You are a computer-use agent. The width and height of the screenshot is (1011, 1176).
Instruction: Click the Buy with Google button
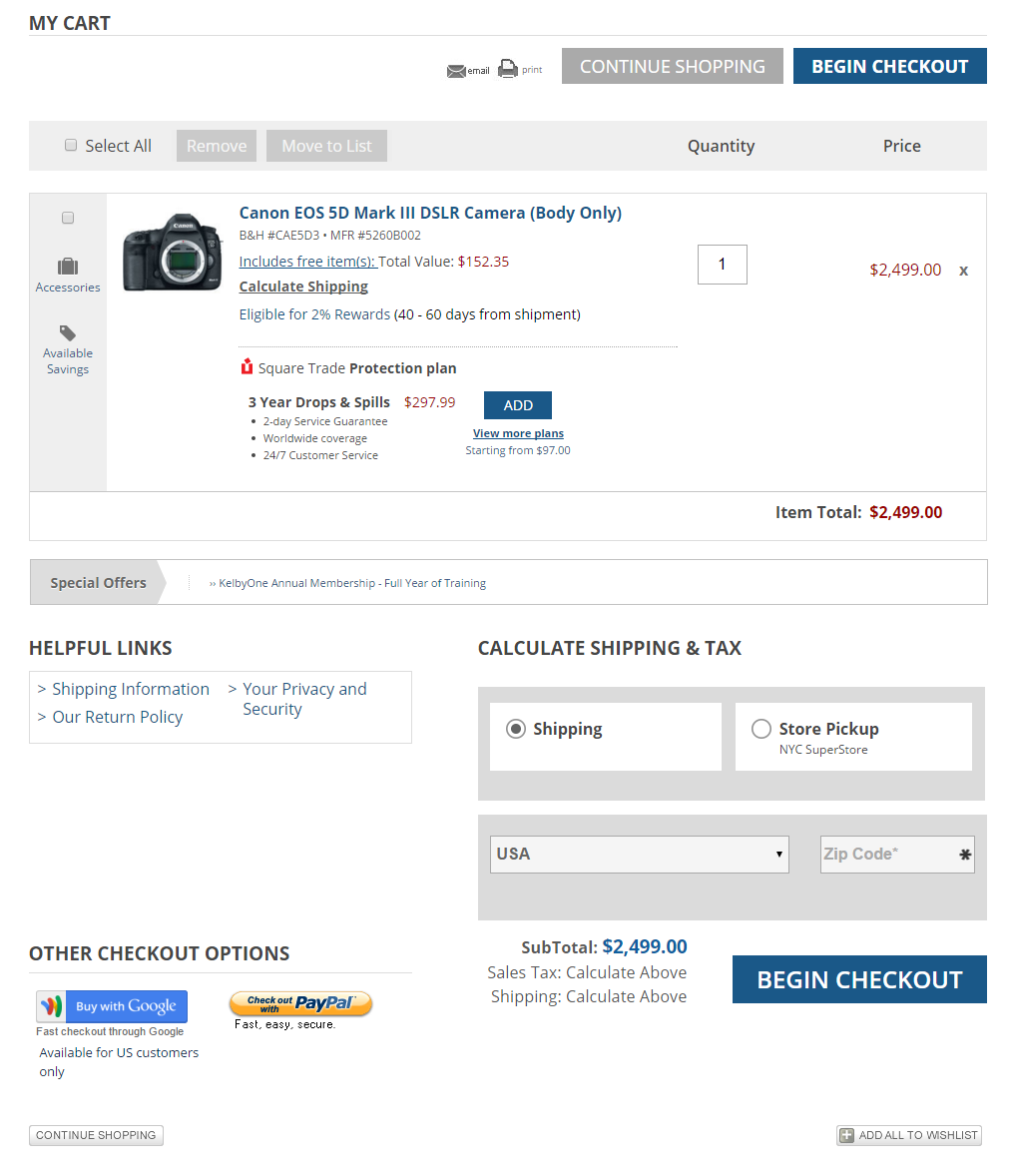coord(112,1006)
